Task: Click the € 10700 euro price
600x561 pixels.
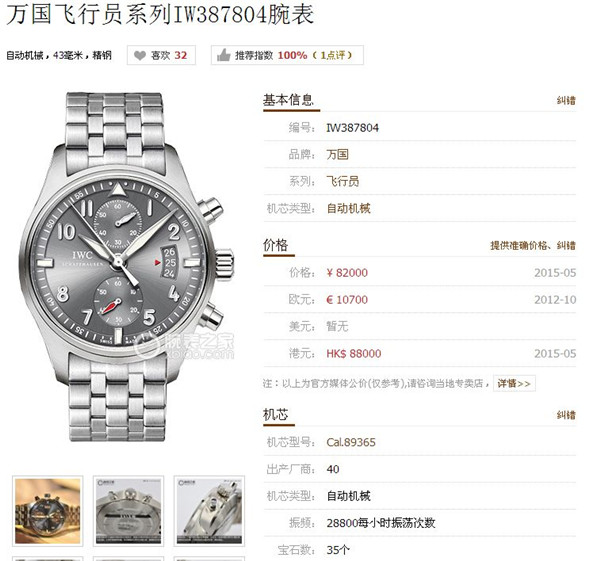Action: tap(347, 300)
